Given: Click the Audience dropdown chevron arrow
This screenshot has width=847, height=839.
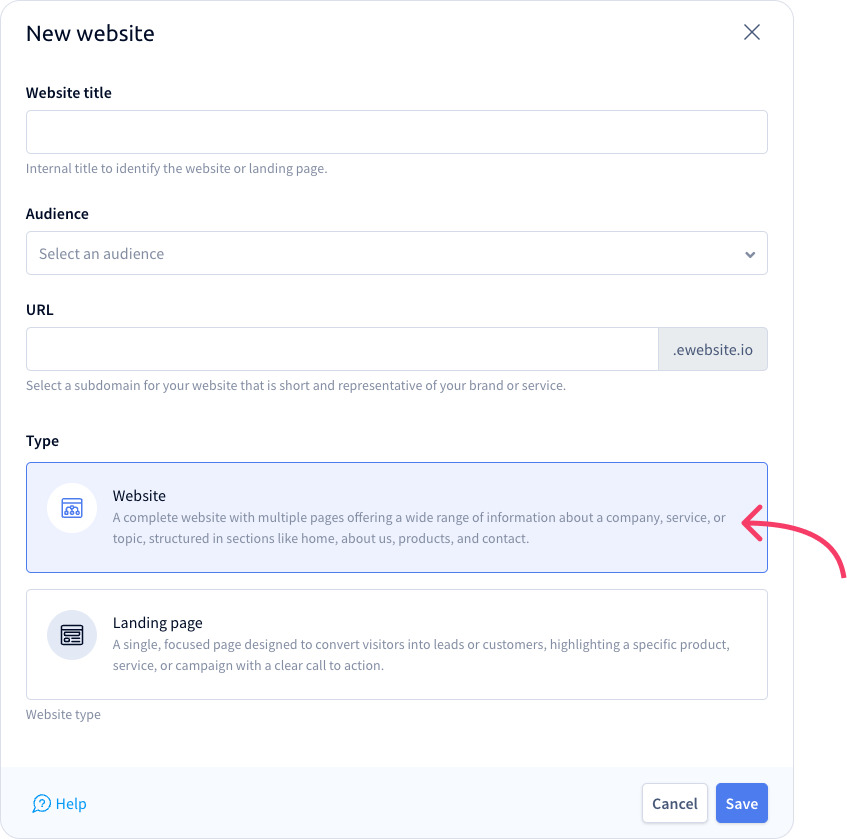Looking at the screenshot, I should (x=750, y=254).
